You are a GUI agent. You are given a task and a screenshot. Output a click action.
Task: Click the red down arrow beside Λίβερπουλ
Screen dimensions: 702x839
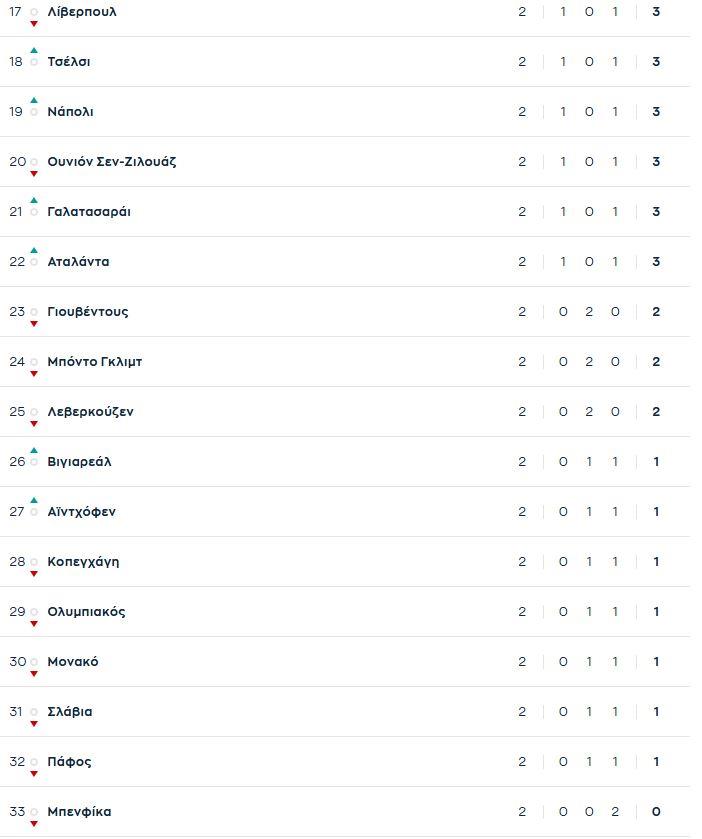pos(34,23)
